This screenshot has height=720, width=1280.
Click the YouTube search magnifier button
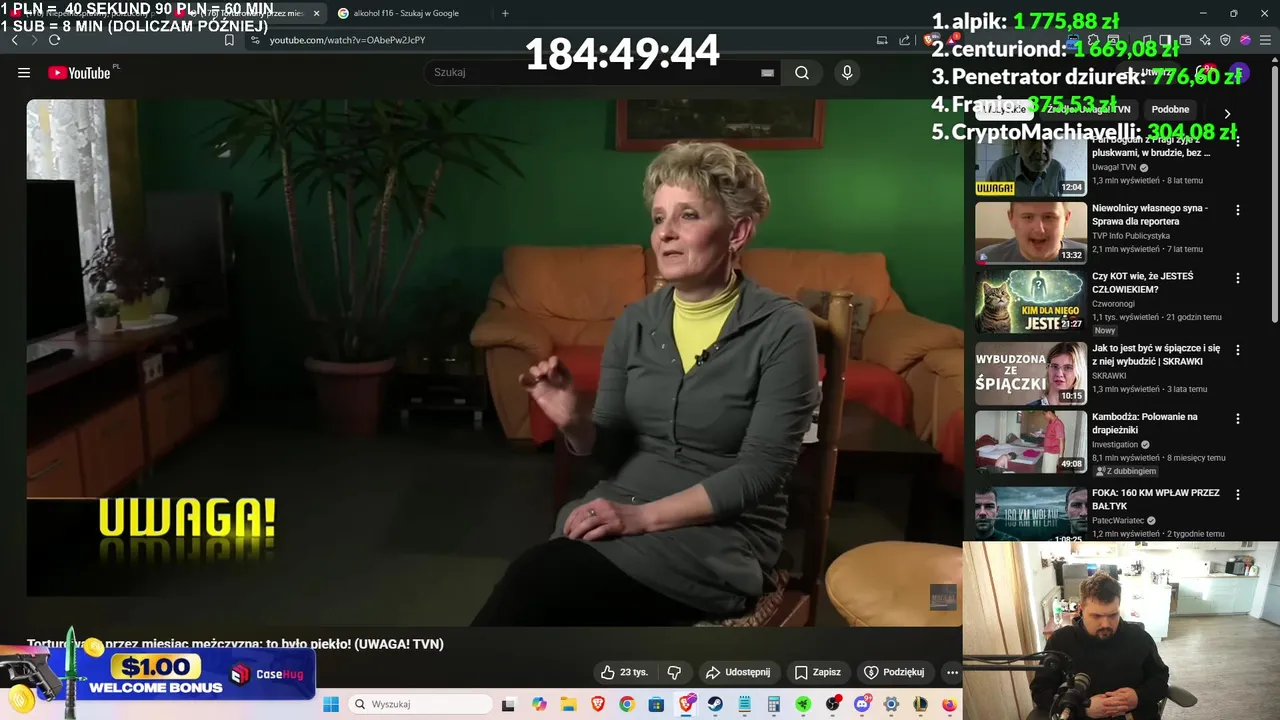click(x=802, y=72)
